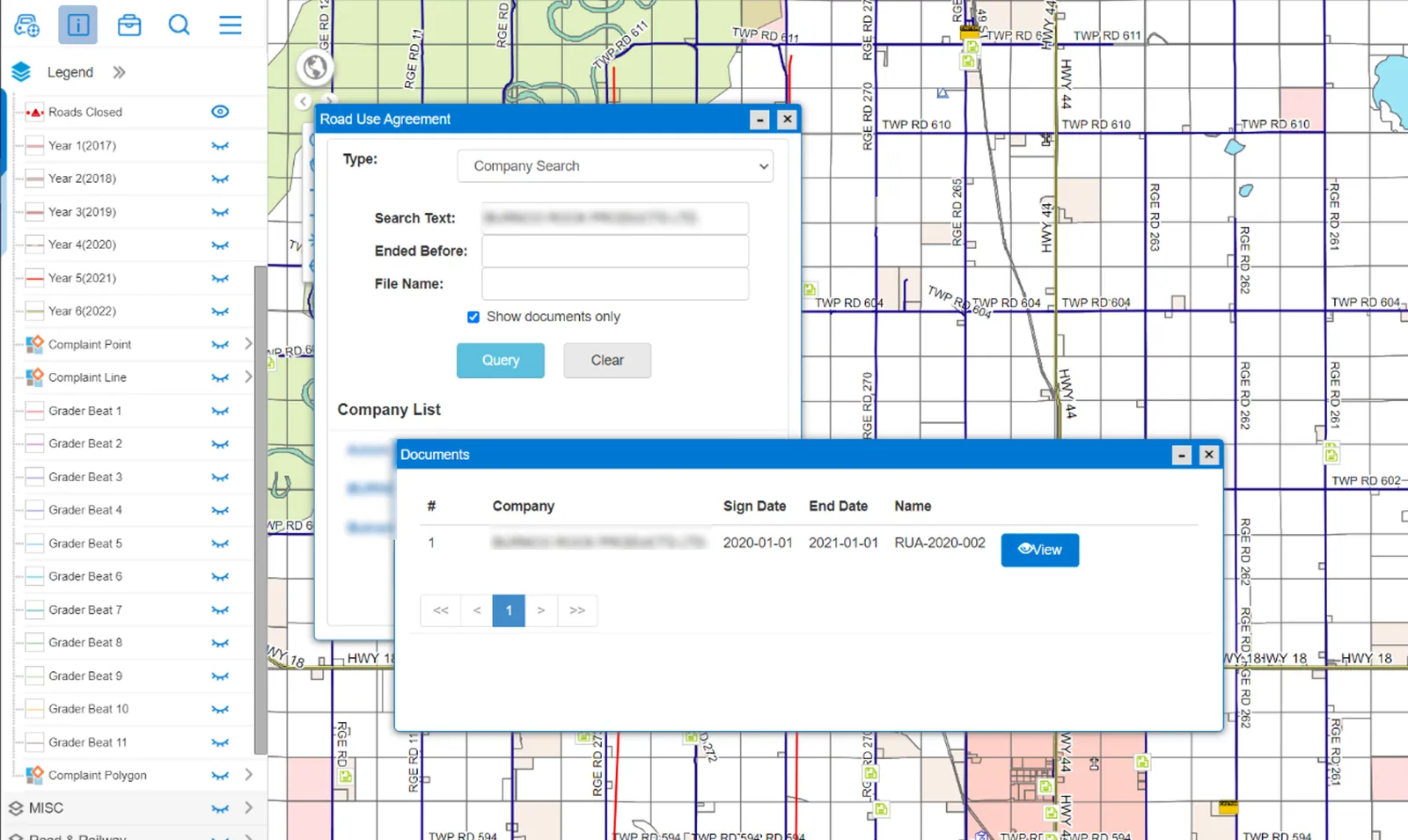Expand the Complaint Point layer
Viewport: 1408px width, 840px height.
[x=248, y=344]
